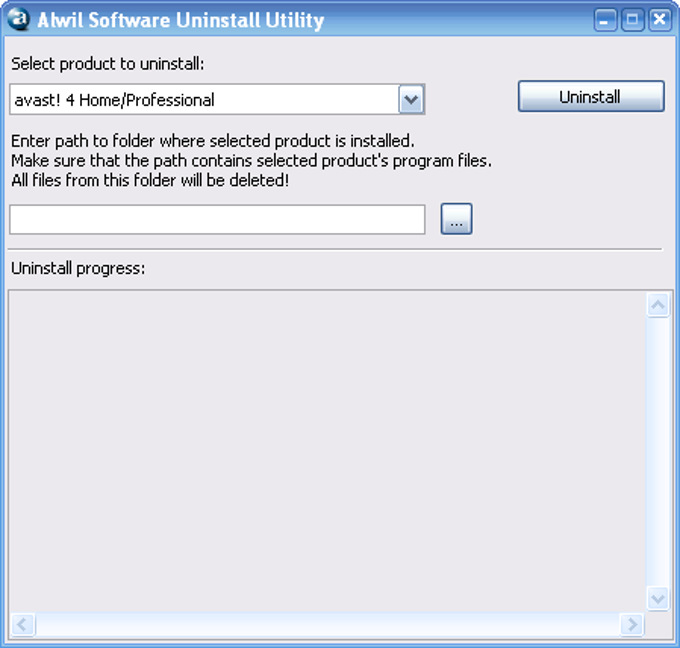Minimize the Uninstall Utility window
Image resolution: width=680 pixels, height=648 pixels.
(x=605, y=20)
